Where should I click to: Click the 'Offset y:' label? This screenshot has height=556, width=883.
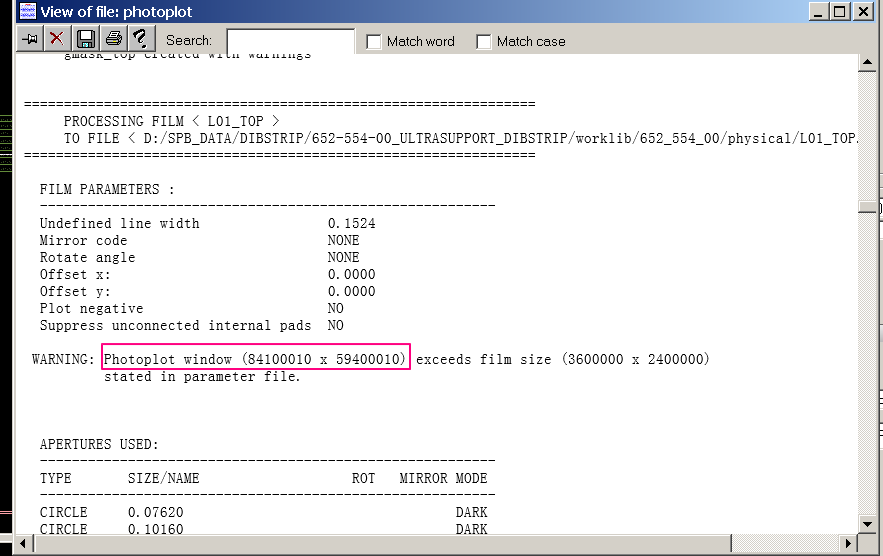click(75, 291)
